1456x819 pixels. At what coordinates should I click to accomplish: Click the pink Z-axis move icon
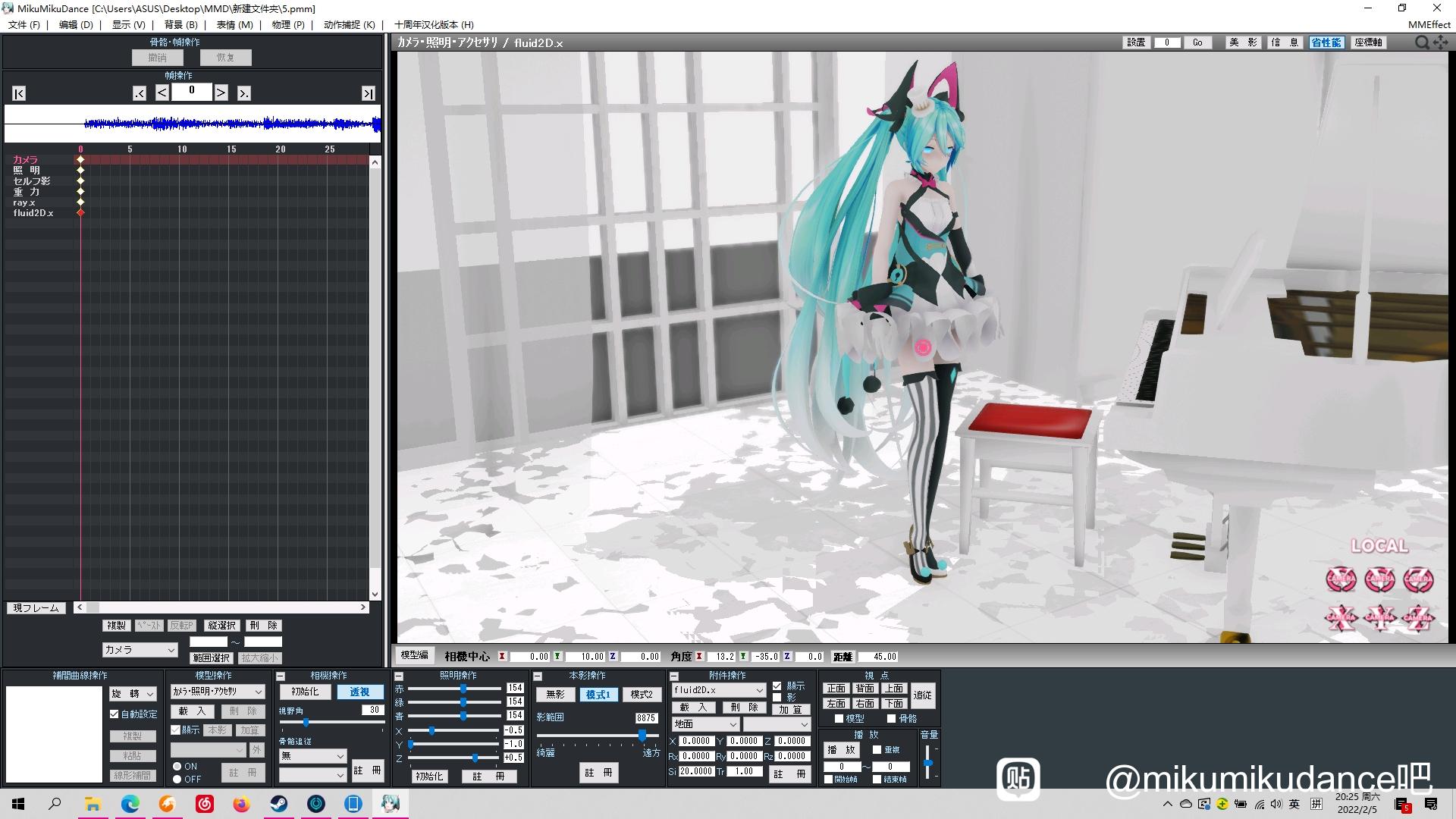click(x=1418, y=618)
